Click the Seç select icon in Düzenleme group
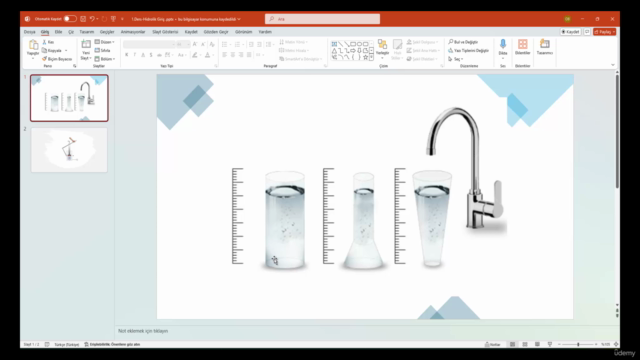This screenshot has width=640, height=360. (451, 59)
